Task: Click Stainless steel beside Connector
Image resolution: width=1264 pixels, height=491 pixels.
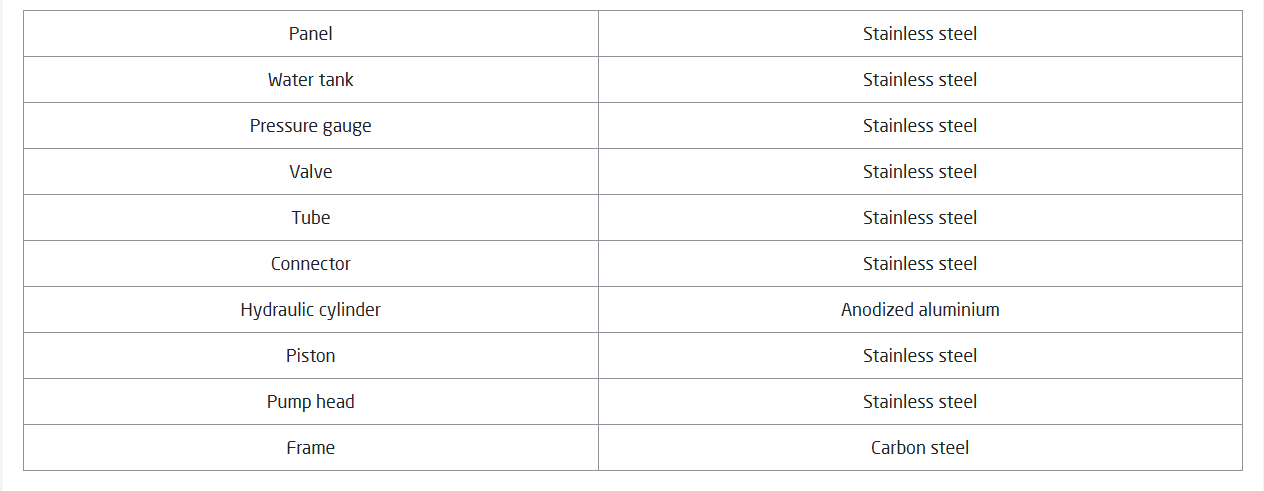Action: 920,264
